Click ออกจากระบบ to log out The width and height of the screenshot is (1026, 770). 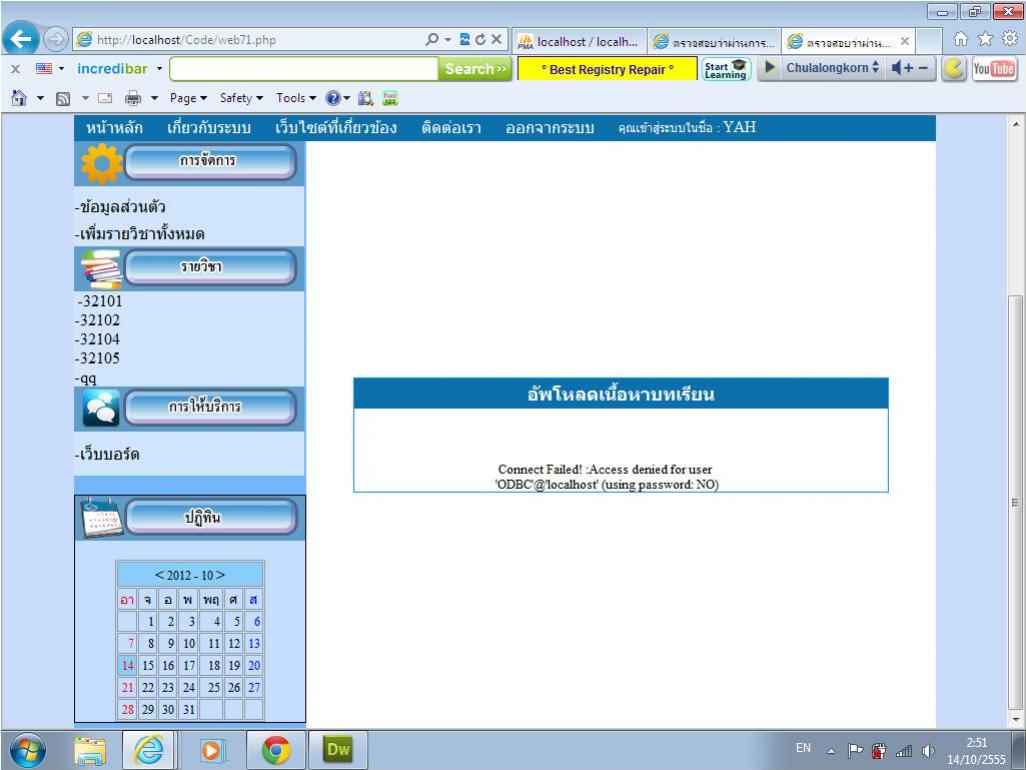[x=550, y=128]
